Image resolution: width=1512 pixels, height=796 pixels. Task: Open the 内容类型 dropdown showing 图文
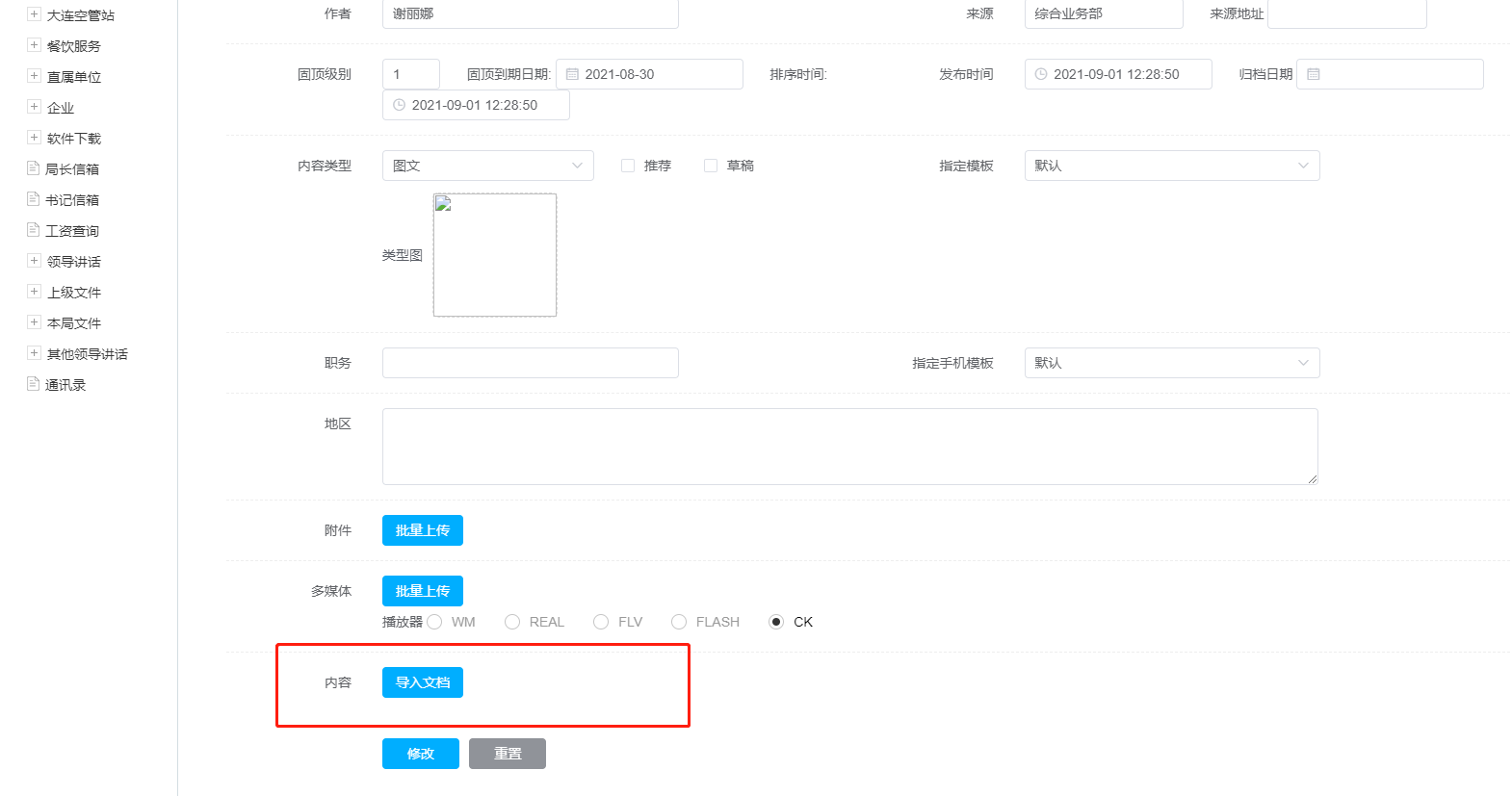[488, 166]
